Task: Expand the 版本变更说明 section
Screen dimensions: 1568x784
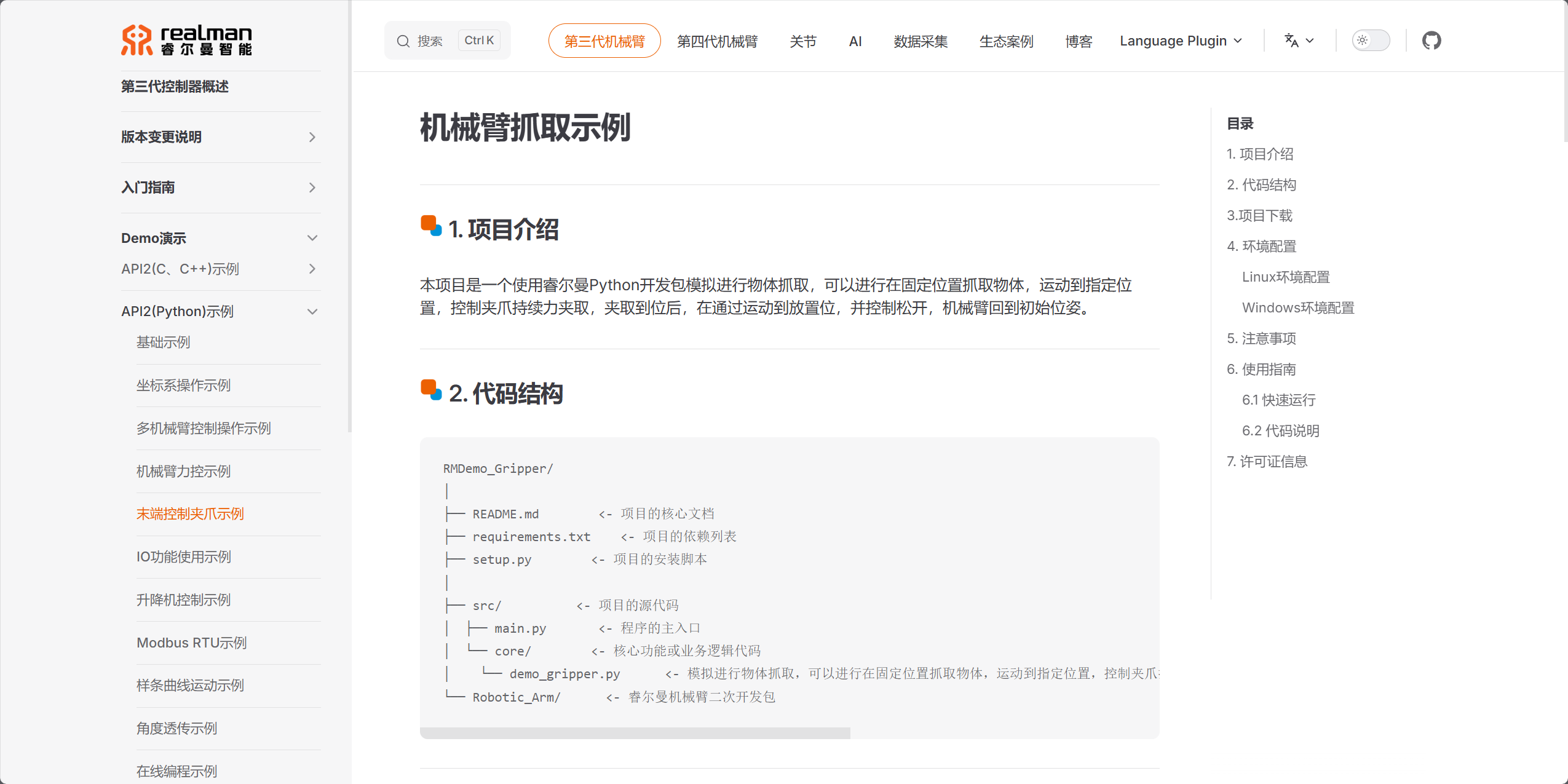Action: pyautogui.click(x=312, y=137)
